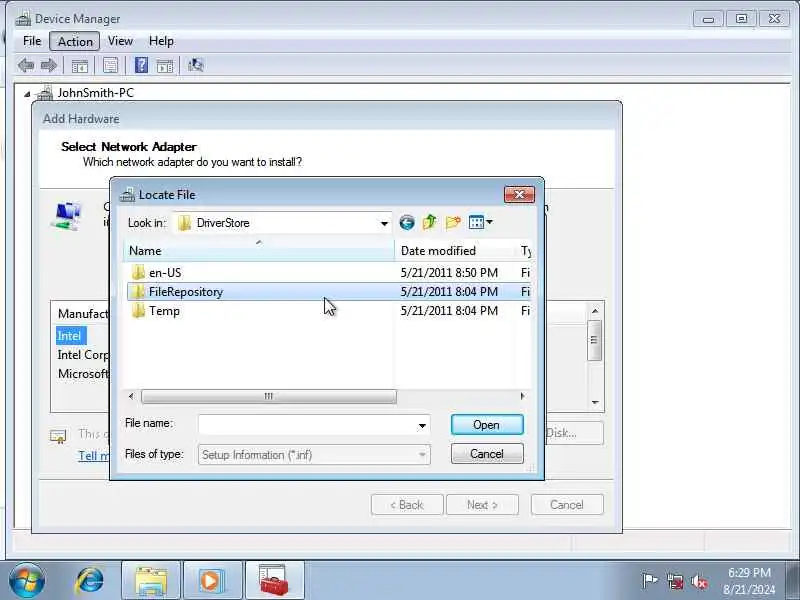
Task: Close the Locate File dialog
Action: [519, 194]
